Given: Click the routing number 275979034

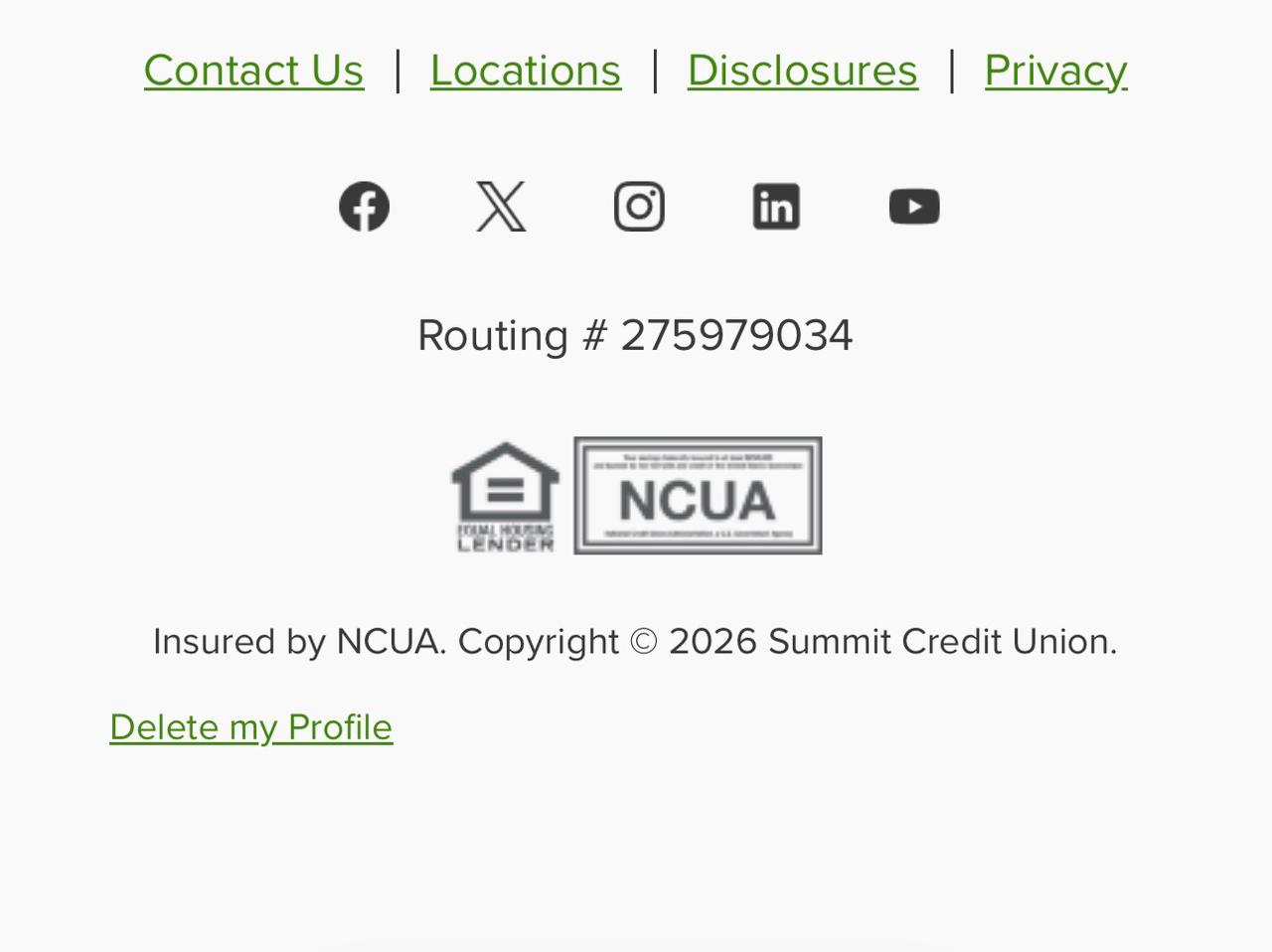Looking at the screenshot, I should [736, 336].
